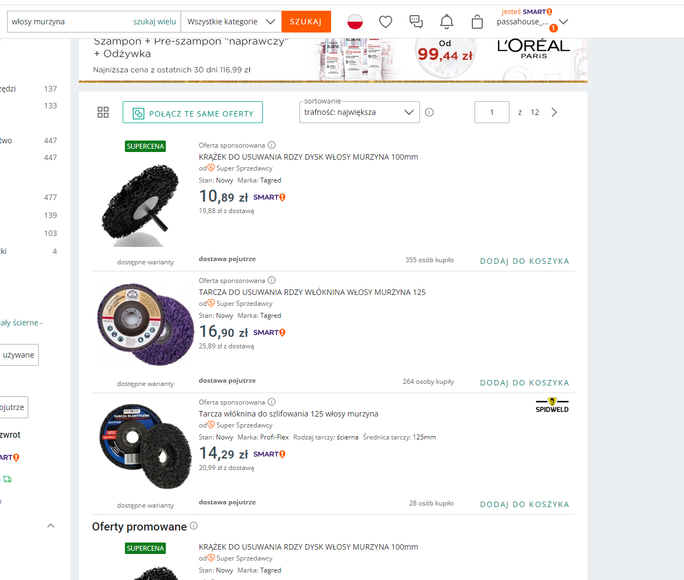The image size is (684, 580).
Task: Open messages chat icon in header
Action: click(416, 21)
